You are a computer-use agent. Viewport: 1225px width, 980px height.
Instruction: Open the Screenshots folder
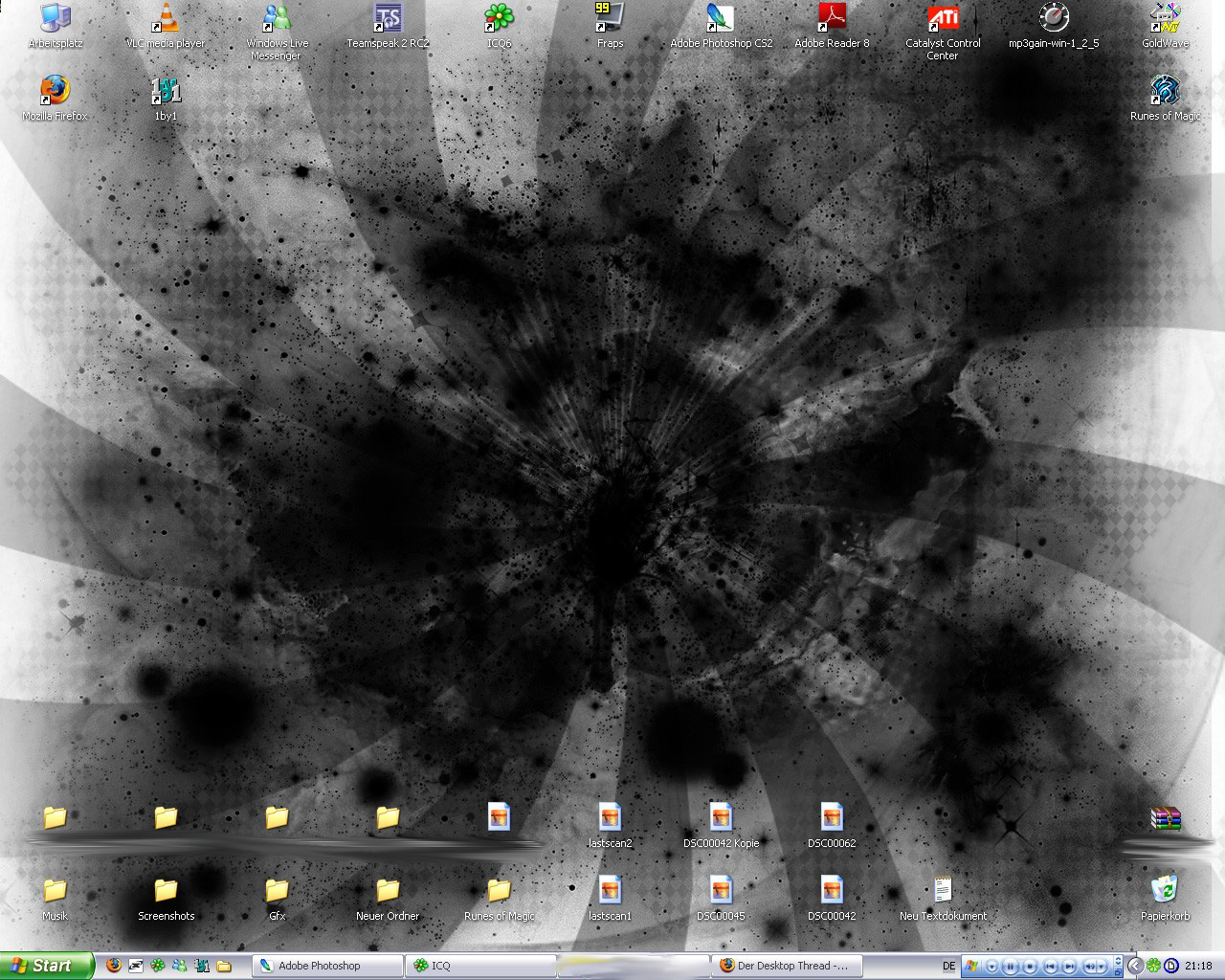tap(166, 891)
